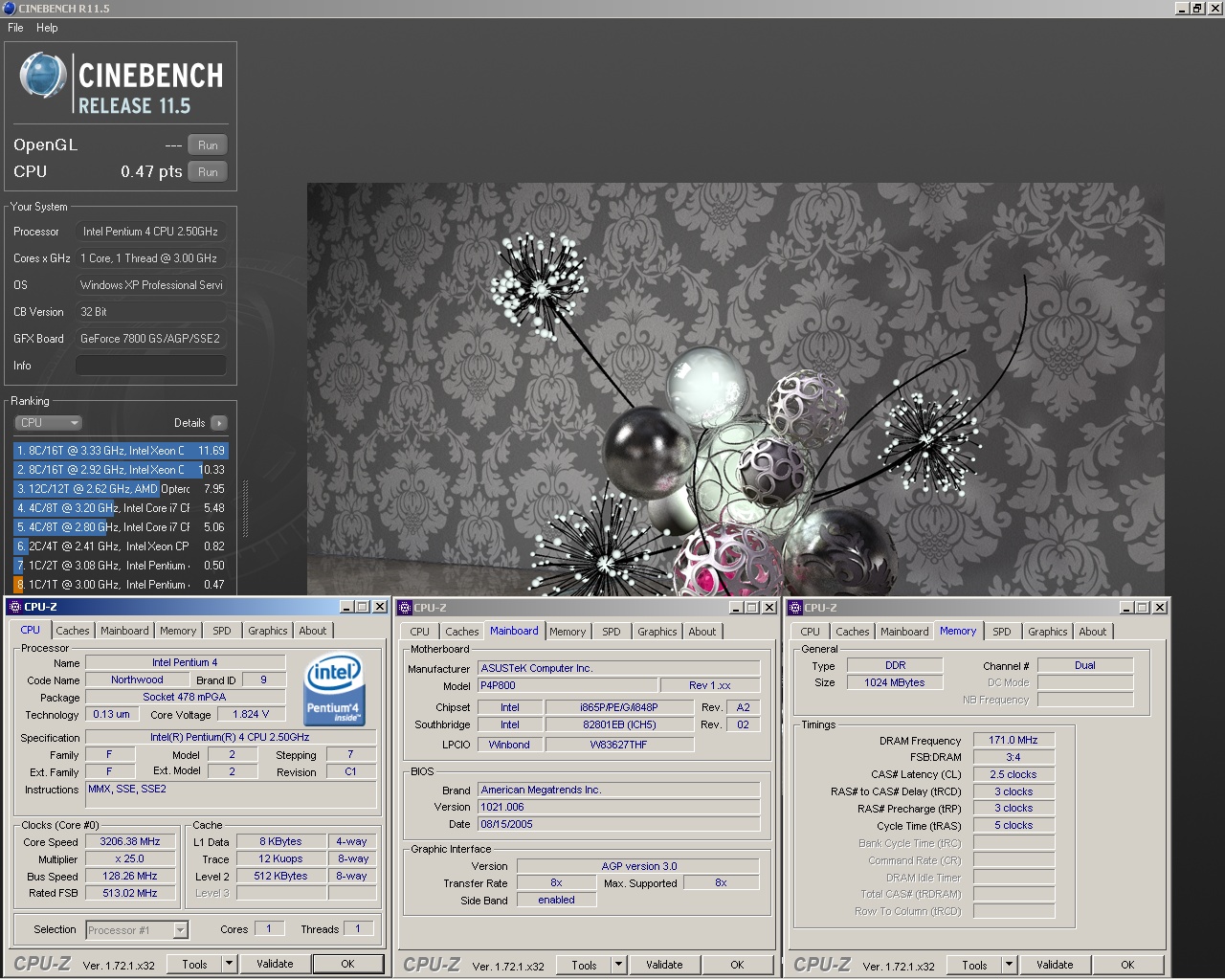Screen dimensions: 1225x980
Task: Click Validate in right CPU-Z window
Action: pyautogui.click(x=1055, y=966)
